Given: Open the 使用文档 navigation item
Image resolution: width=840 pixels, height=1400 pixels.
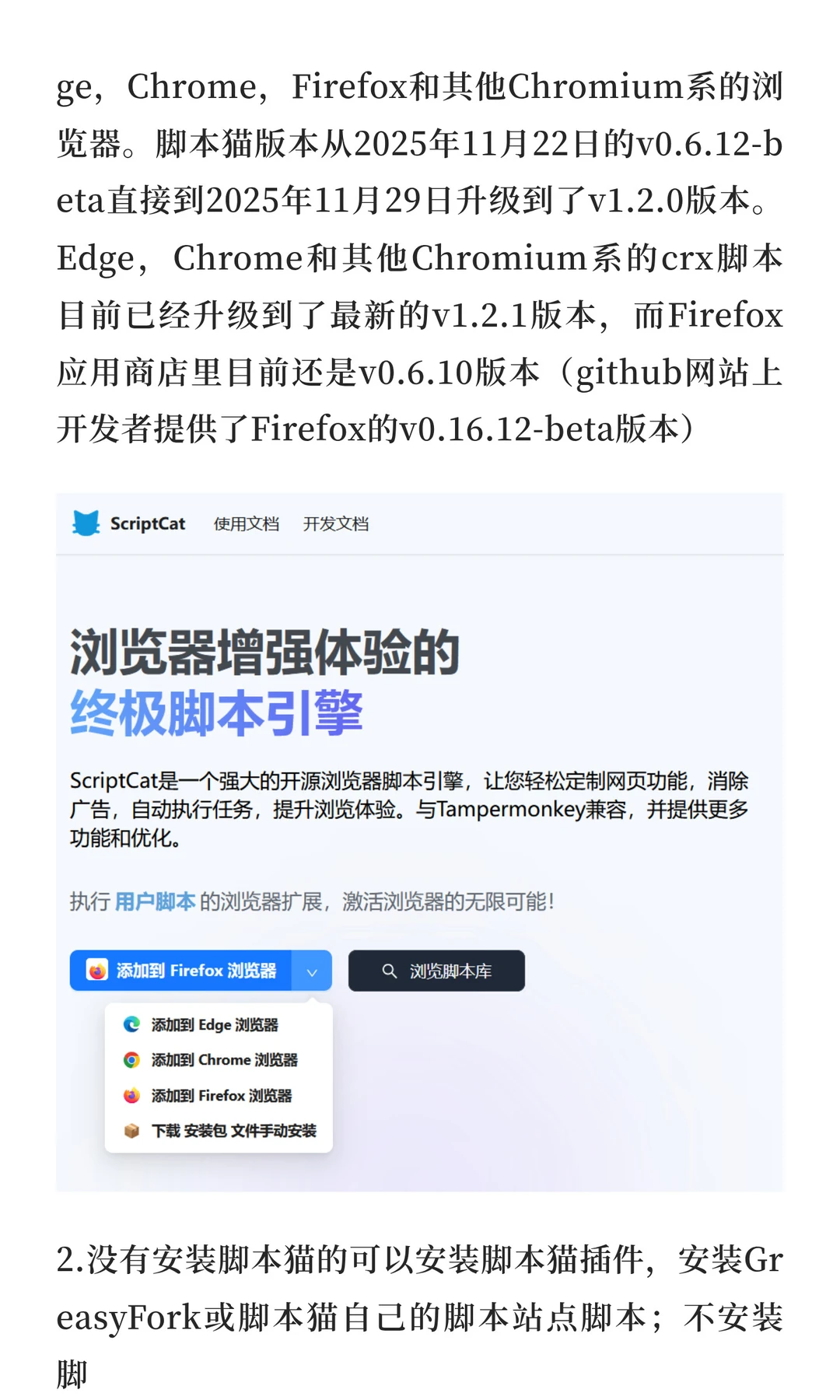Looking at the screenshot, I should tap(247, 524).
